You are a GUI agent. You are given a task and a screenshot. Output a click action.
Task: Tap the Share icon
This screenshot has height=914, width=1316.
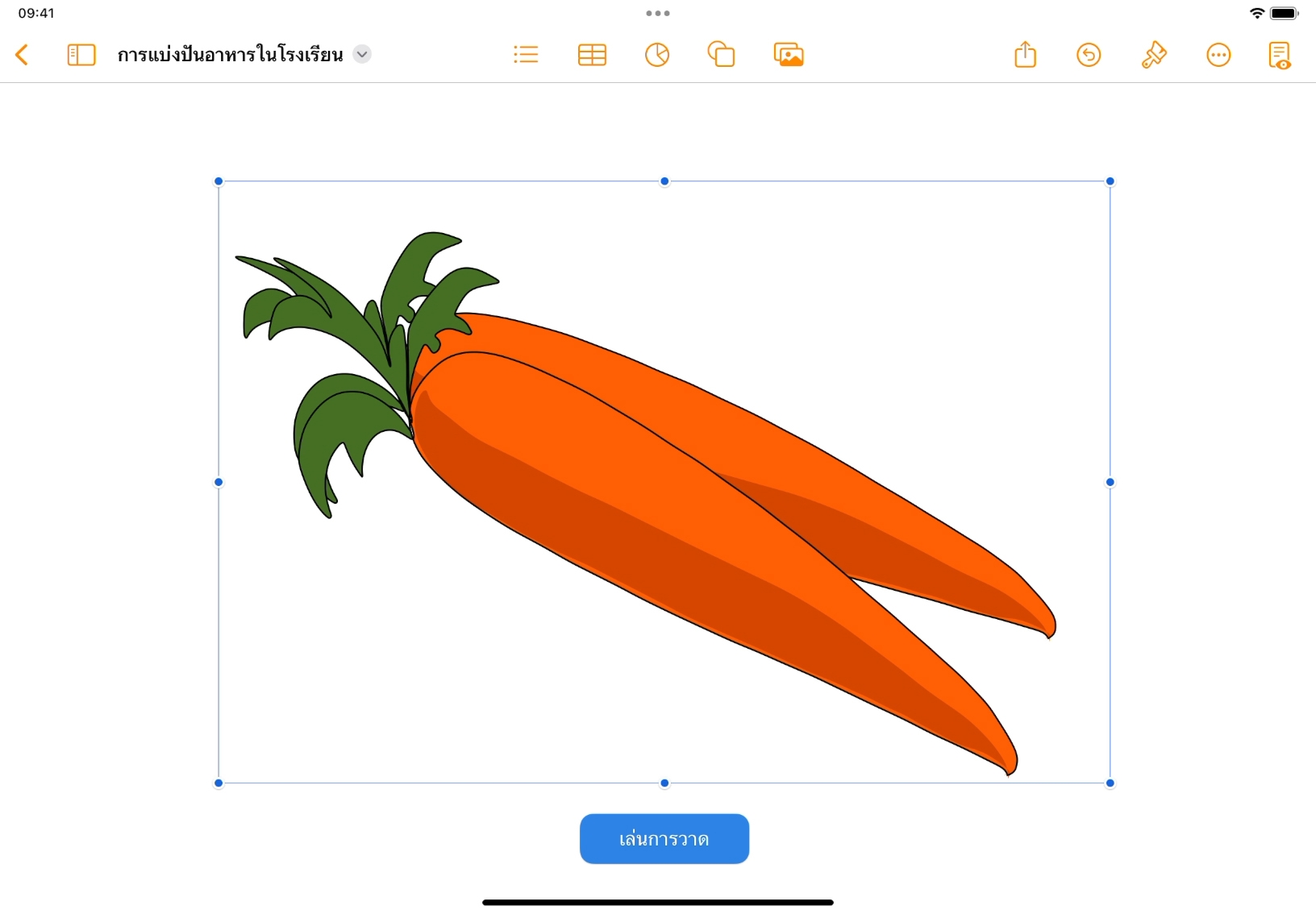point(1025,55)
